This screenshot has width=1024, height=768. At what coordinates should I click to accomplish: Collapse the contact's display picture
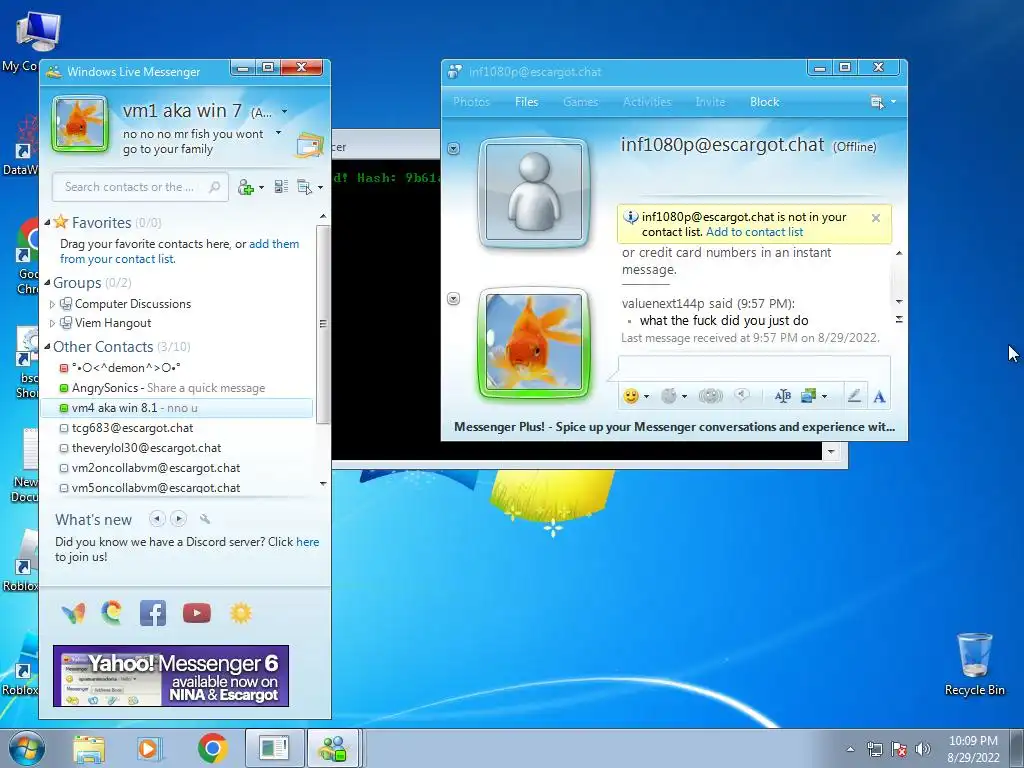453,149
